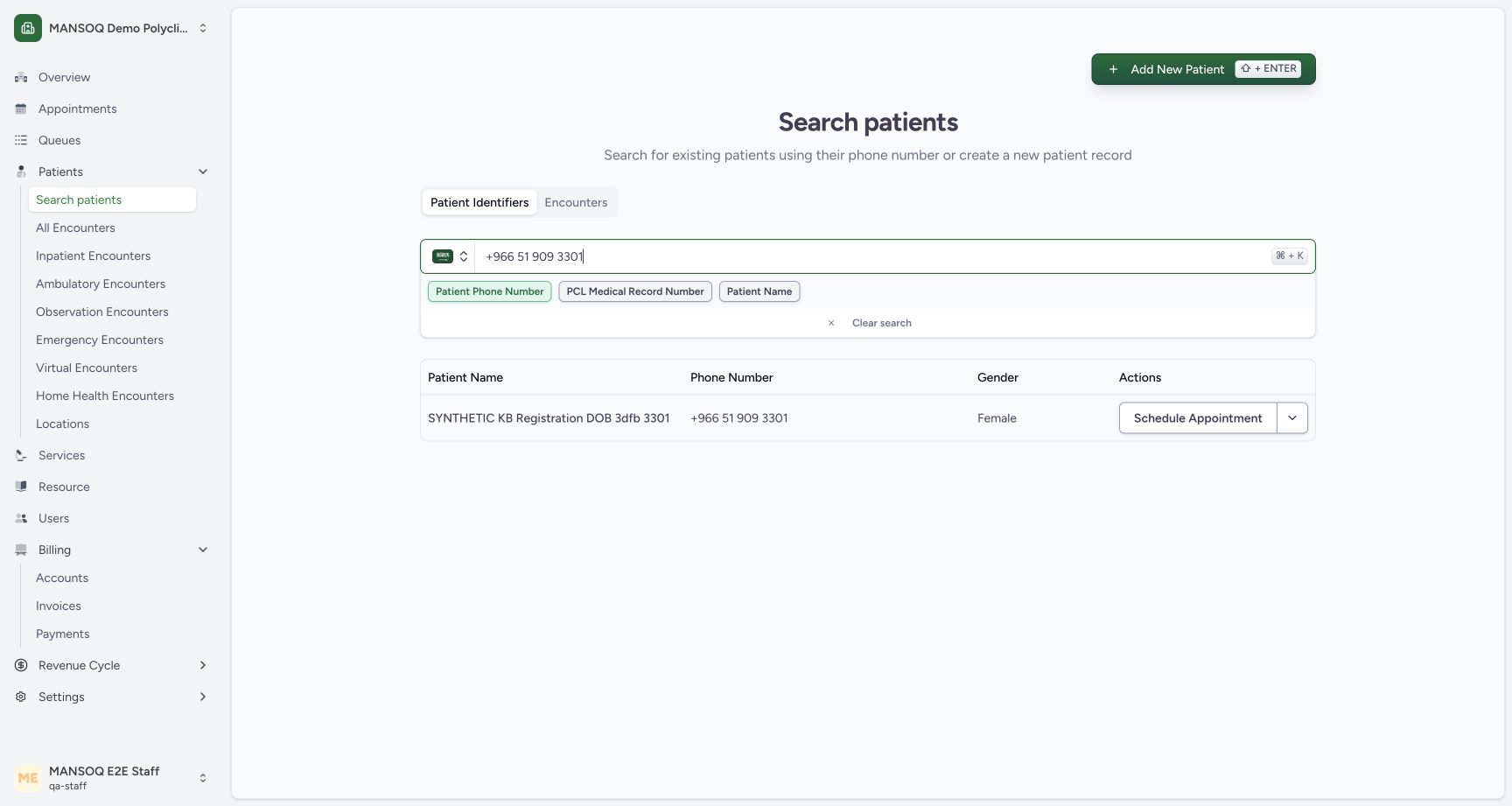Click the ME user avatar
1512x806 pixels.
[x=28, y=778]
